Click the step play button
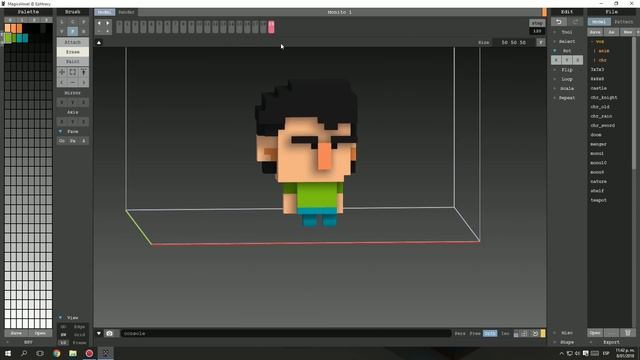640x360 pixels. pos(537,23)
